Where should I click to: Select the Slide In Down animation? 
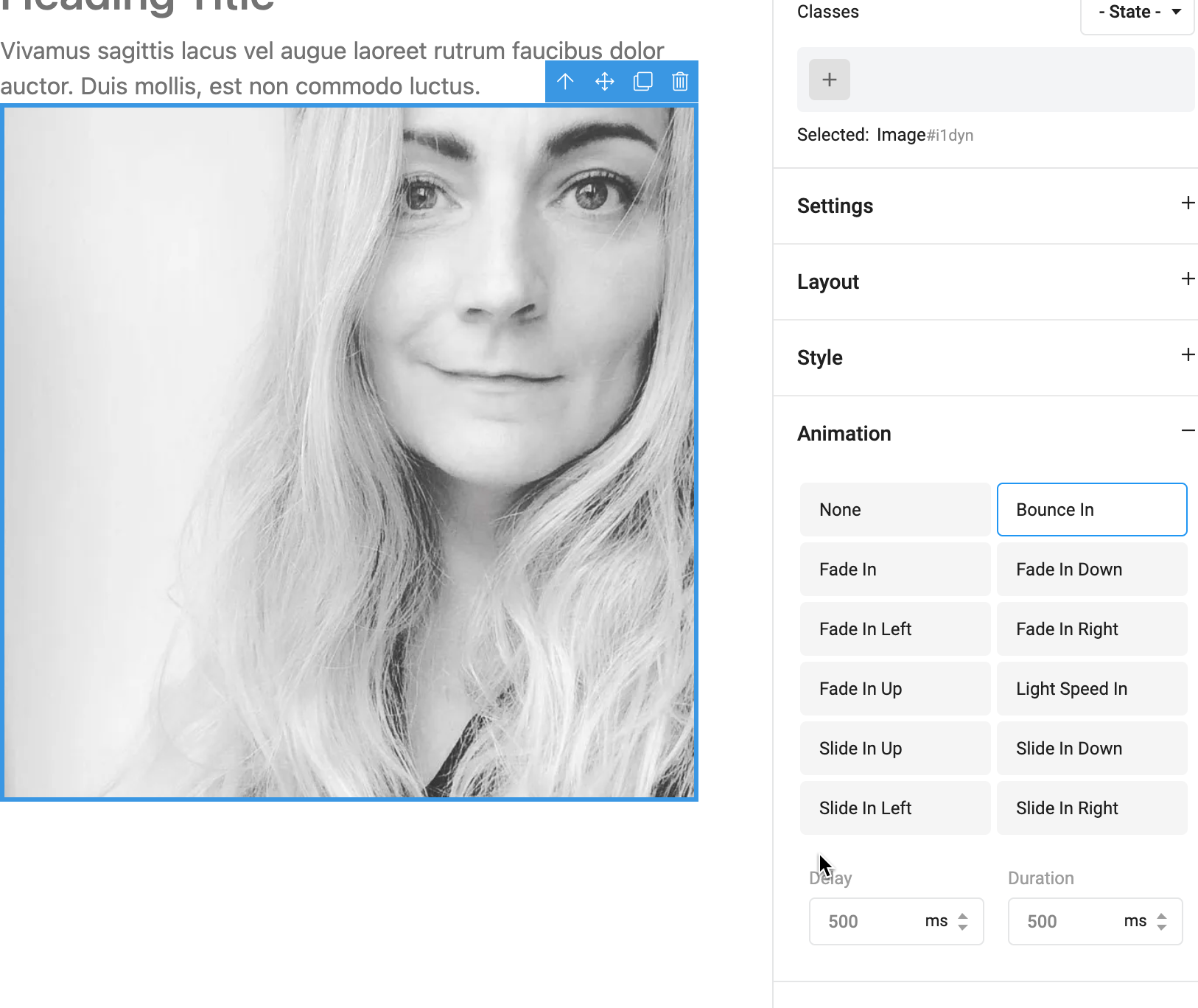pyautogui.click(x=1091, y=749)
